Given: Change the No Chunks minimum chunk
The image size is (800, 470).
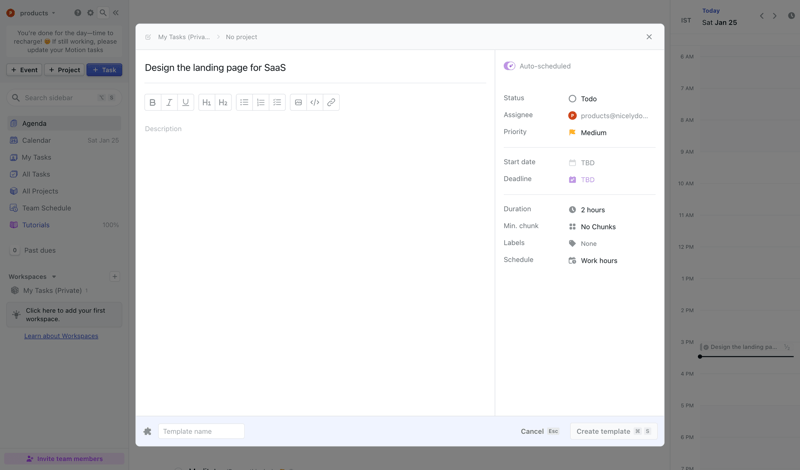Looking at the screenshot, I should (592, 227).
